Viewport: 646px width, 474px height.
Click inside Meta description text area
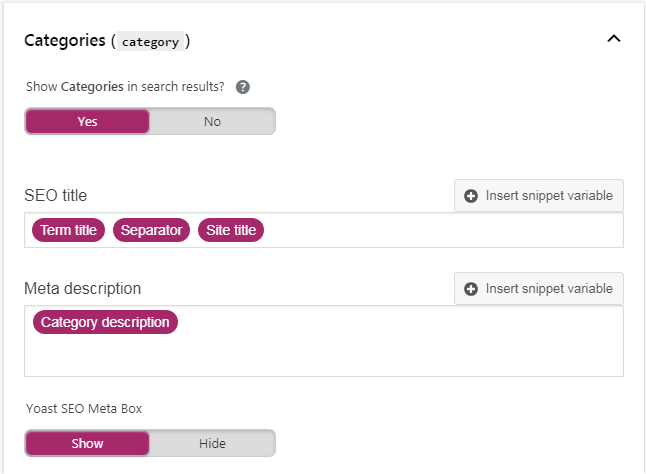(324, 354)
